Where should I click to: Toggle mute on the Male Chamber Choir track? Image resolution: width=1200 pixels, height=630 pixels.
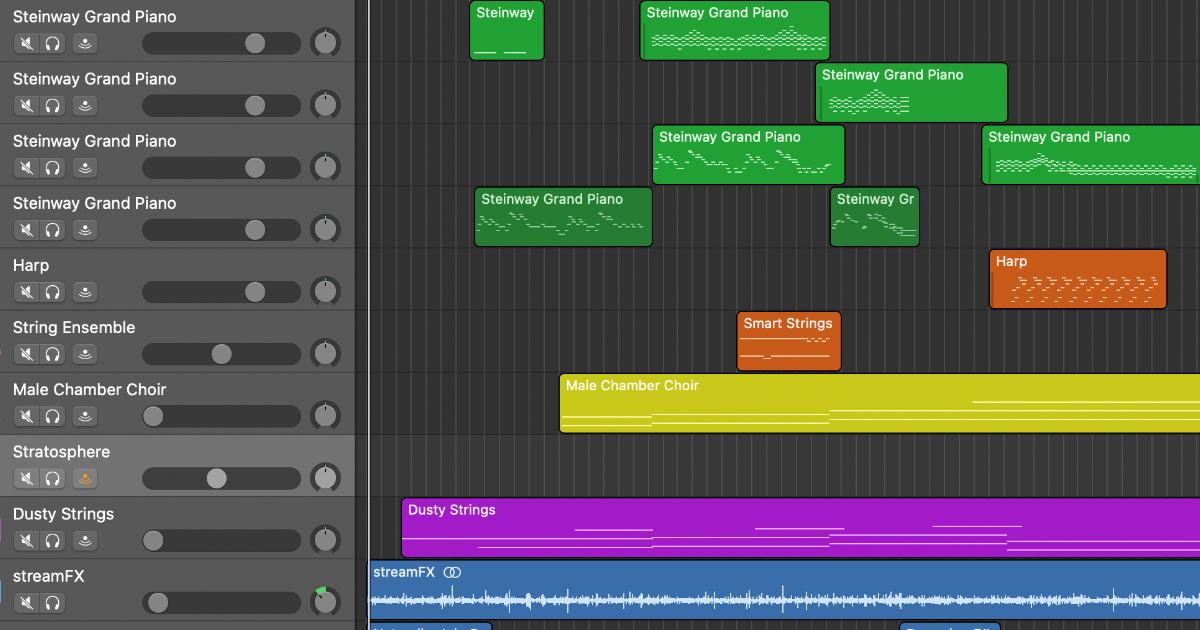coord(25,416)
